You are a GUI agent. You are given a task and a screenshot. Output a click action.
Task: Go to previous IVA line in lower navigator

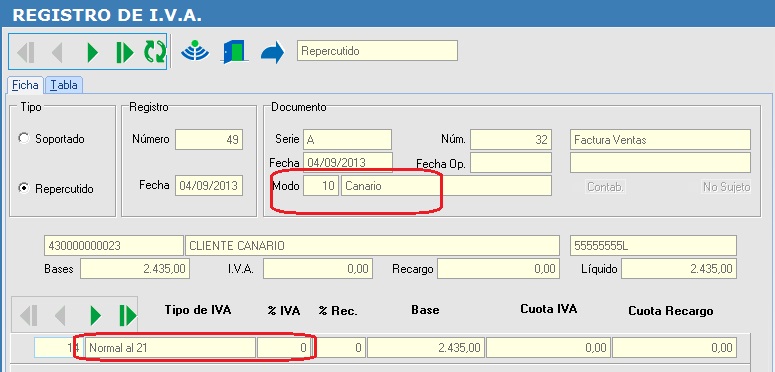[x=60, y=315]
